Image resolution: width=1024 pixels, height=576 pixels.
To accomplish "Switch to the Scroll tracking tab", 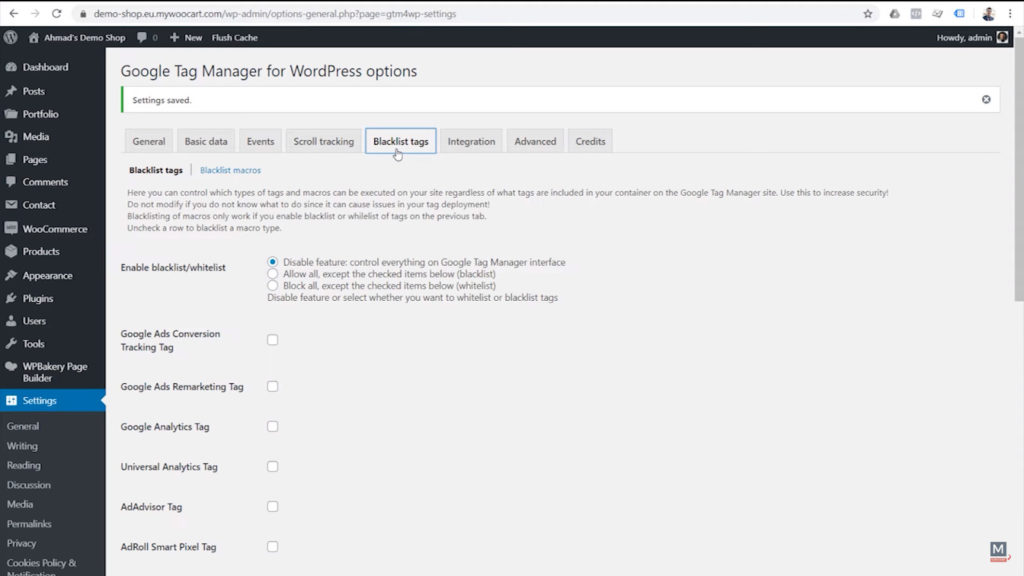I will (322, 141).
